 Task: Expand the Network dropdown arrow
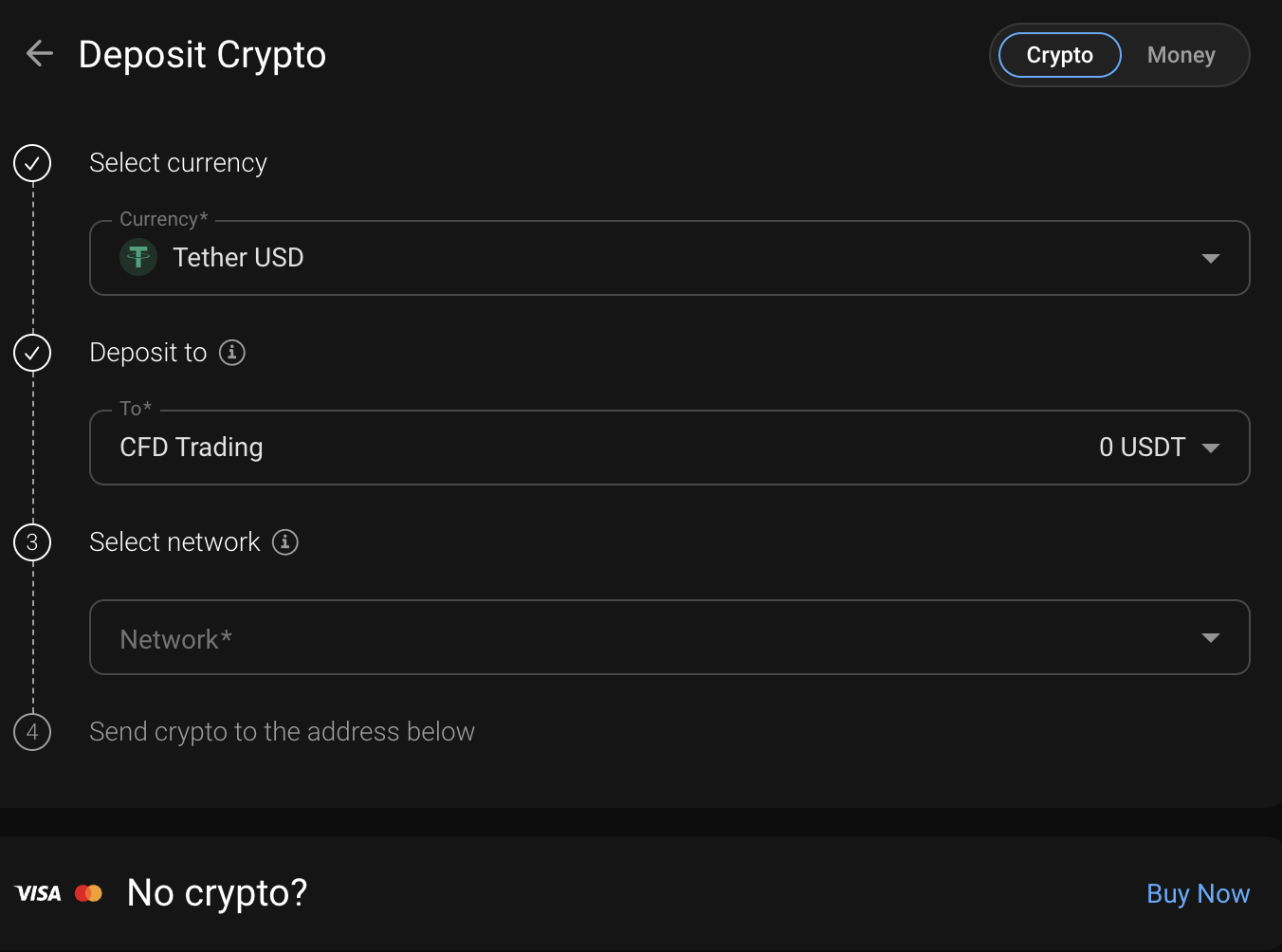point(1211,637)
